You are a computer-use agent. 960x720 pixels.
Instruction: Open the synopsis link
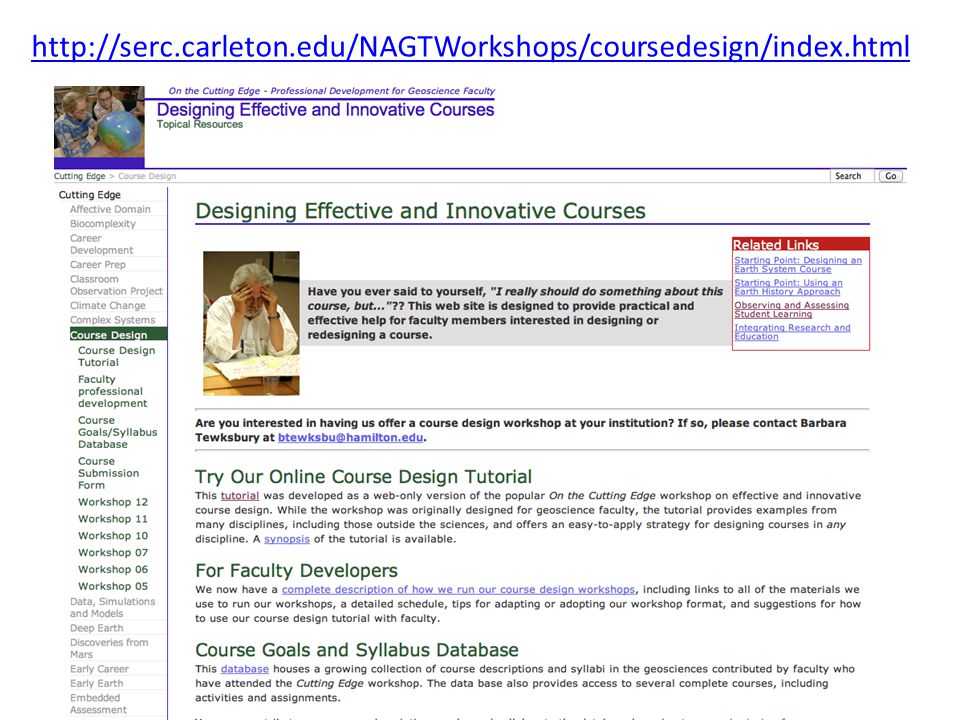(287, 539)
